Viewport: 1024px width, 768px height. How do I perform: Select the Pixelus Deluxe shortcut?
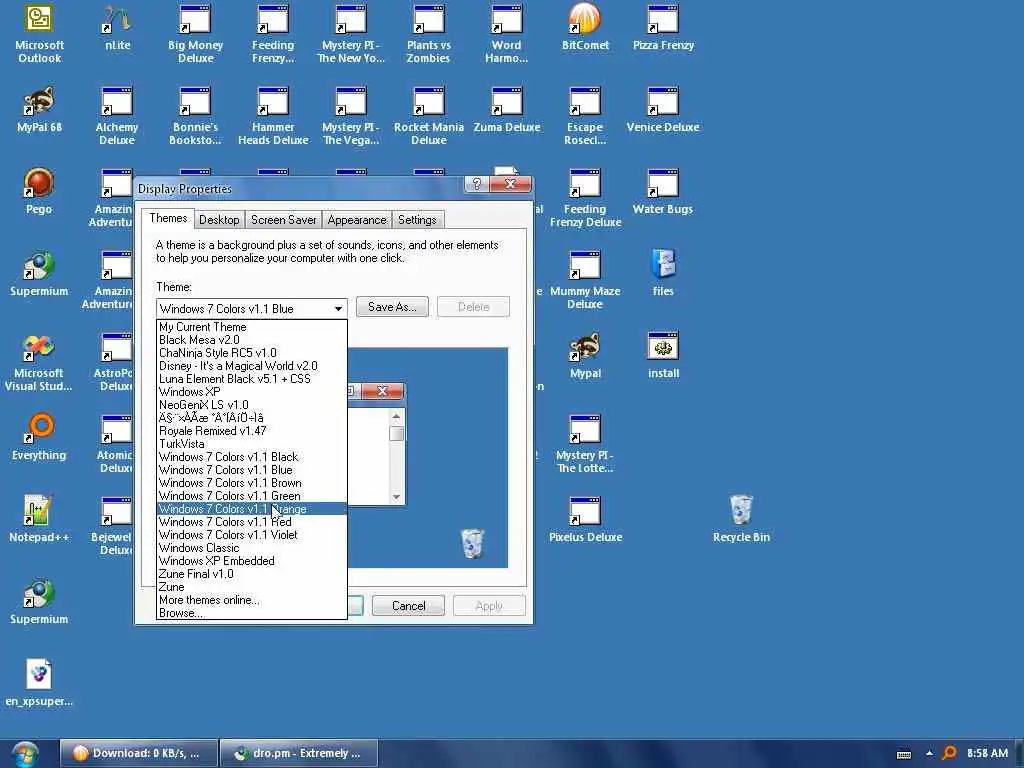(x=585, y=520)
